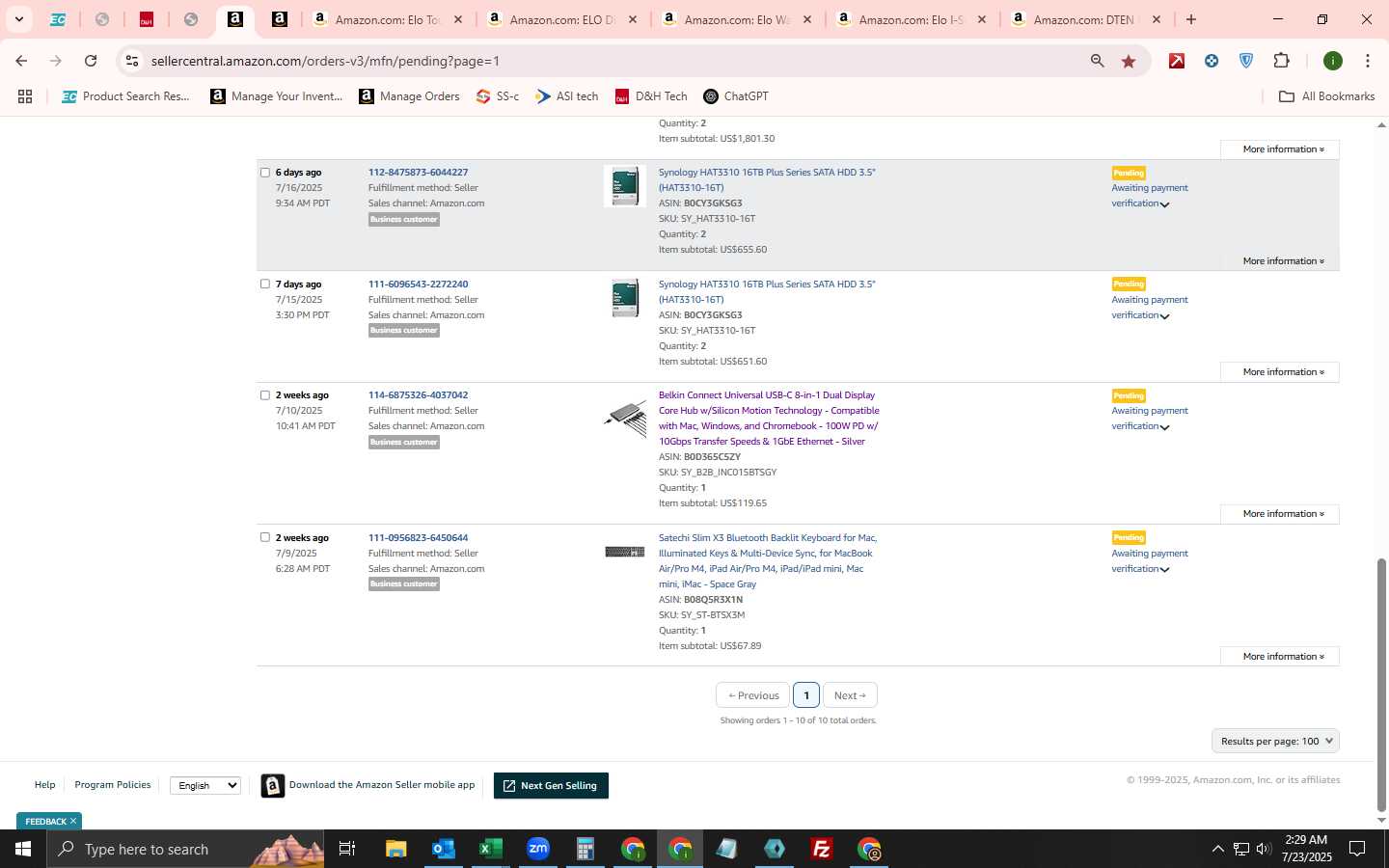Open the Adobe Acrobat extension icon
Screen dimensions: 1389x868
1177,61
